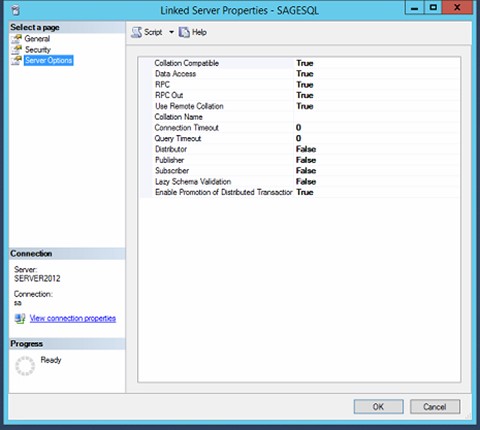Click the Cancel button

[435, 407]
